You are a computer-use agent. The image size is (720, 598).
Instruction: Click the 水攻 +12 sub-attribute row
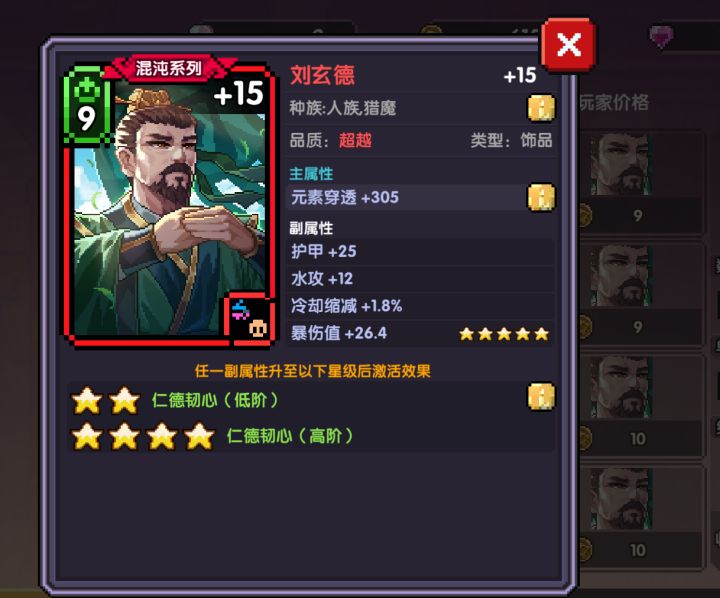tap(420, 279)
